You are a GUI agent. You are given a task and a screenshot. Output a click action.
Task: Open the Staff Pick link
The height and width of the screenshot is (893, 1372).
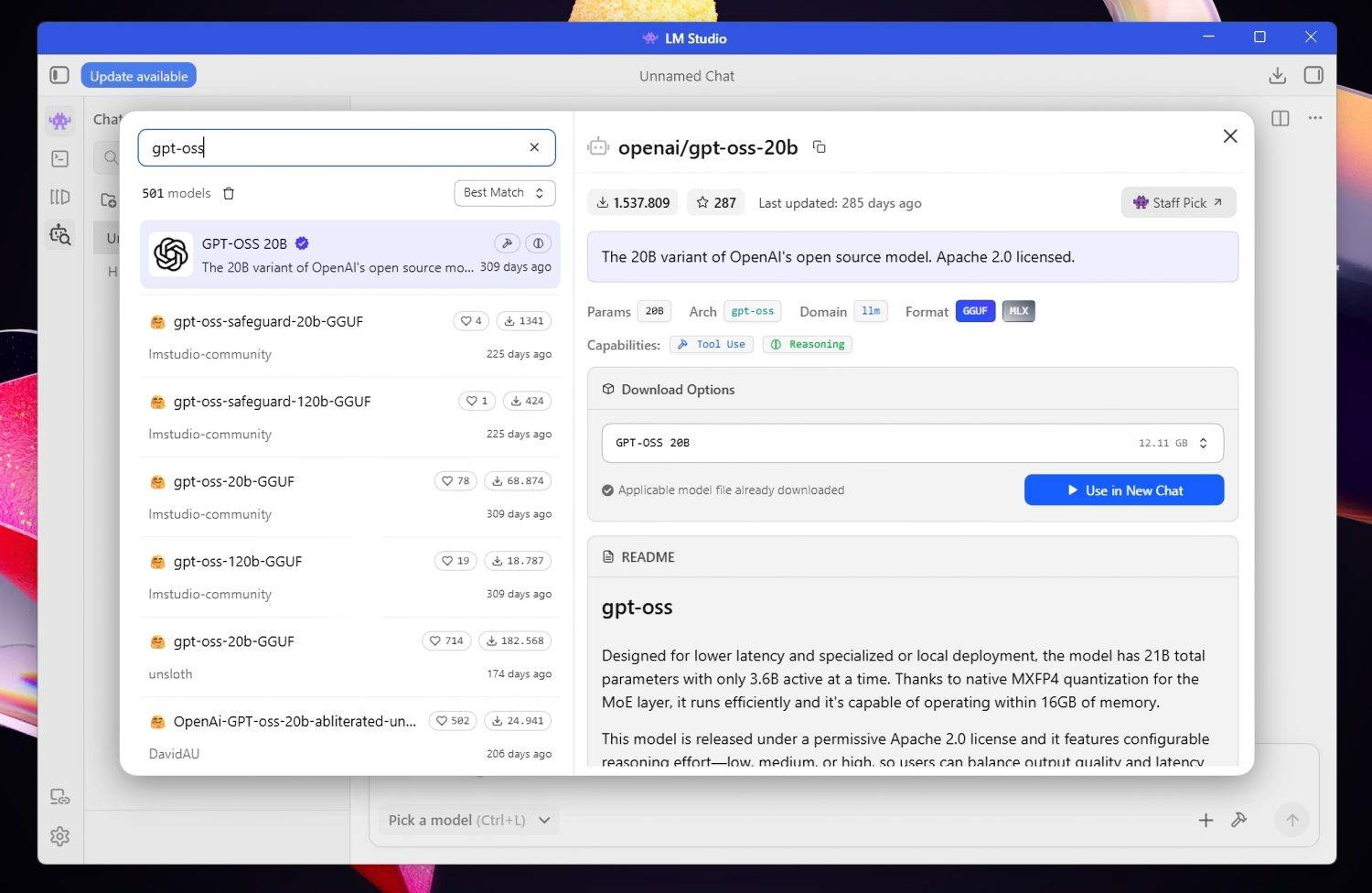click(x=1178, y=202)
